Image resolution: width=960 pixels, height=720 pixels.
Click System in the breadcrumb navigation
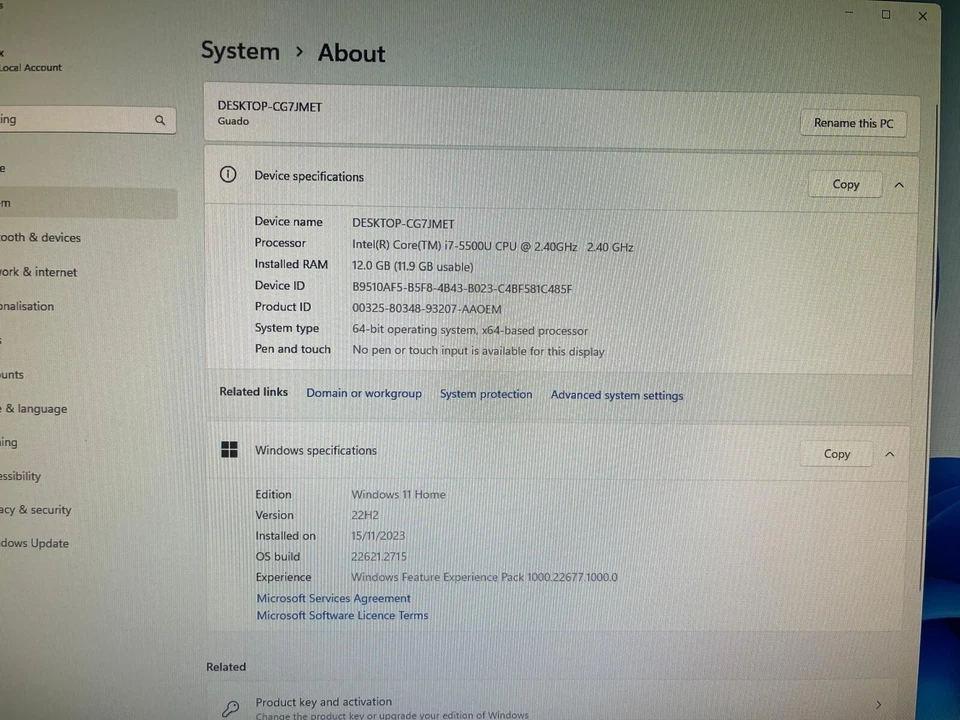coord(240,51)
